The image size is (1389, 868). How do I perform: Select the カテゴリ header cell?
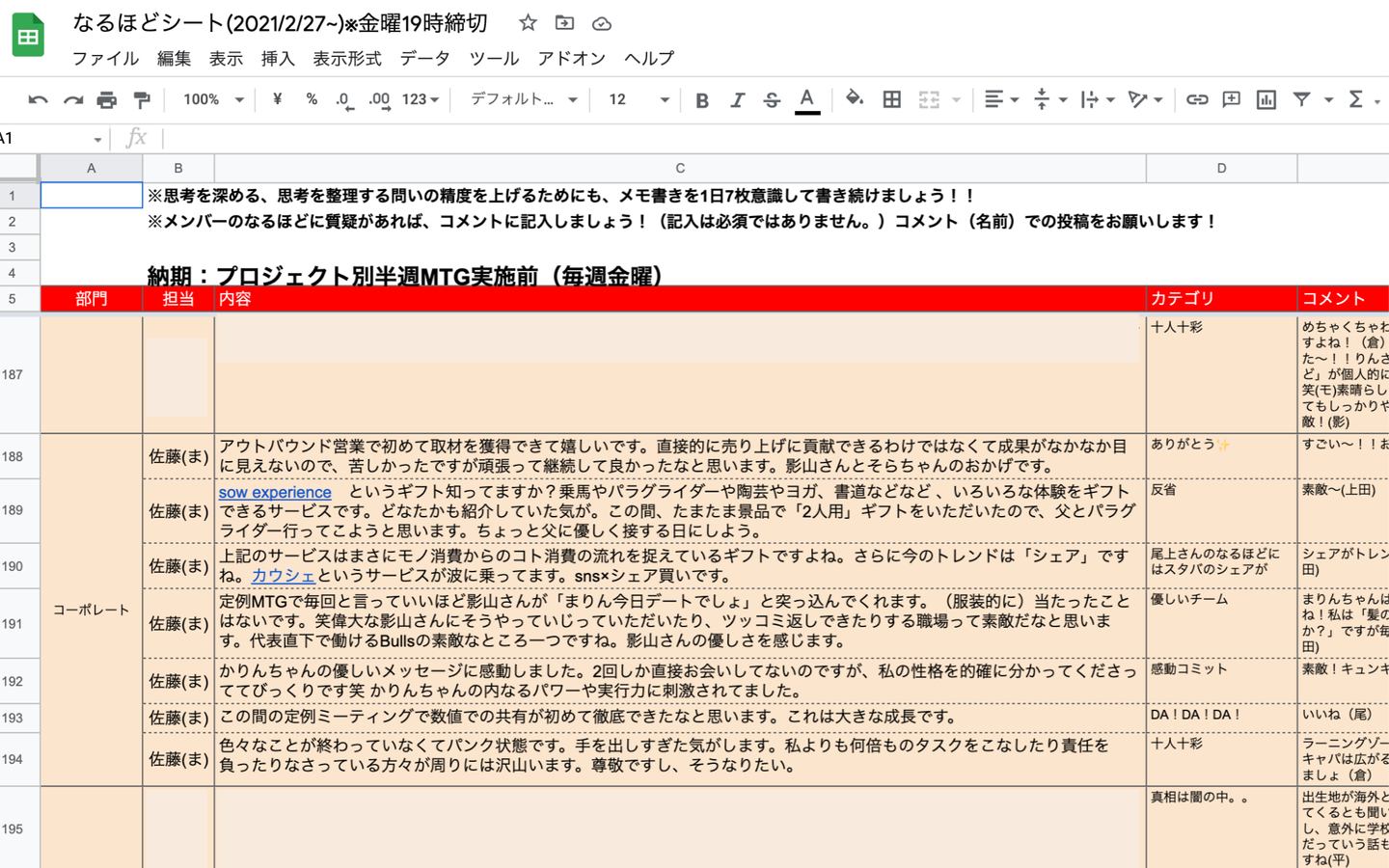[x=1221, y=299]
